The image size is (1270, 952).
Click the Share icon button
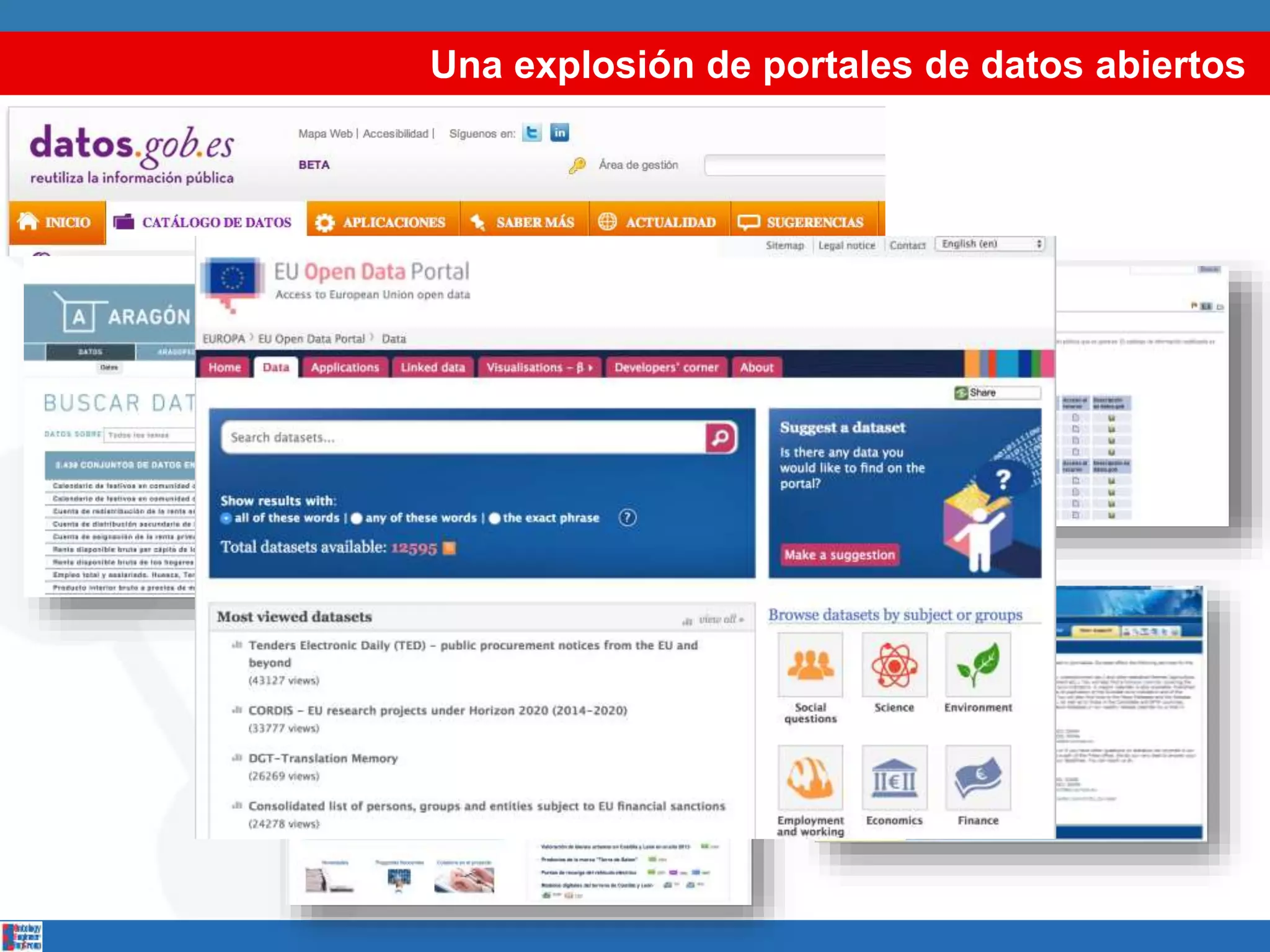pos(997,393)
